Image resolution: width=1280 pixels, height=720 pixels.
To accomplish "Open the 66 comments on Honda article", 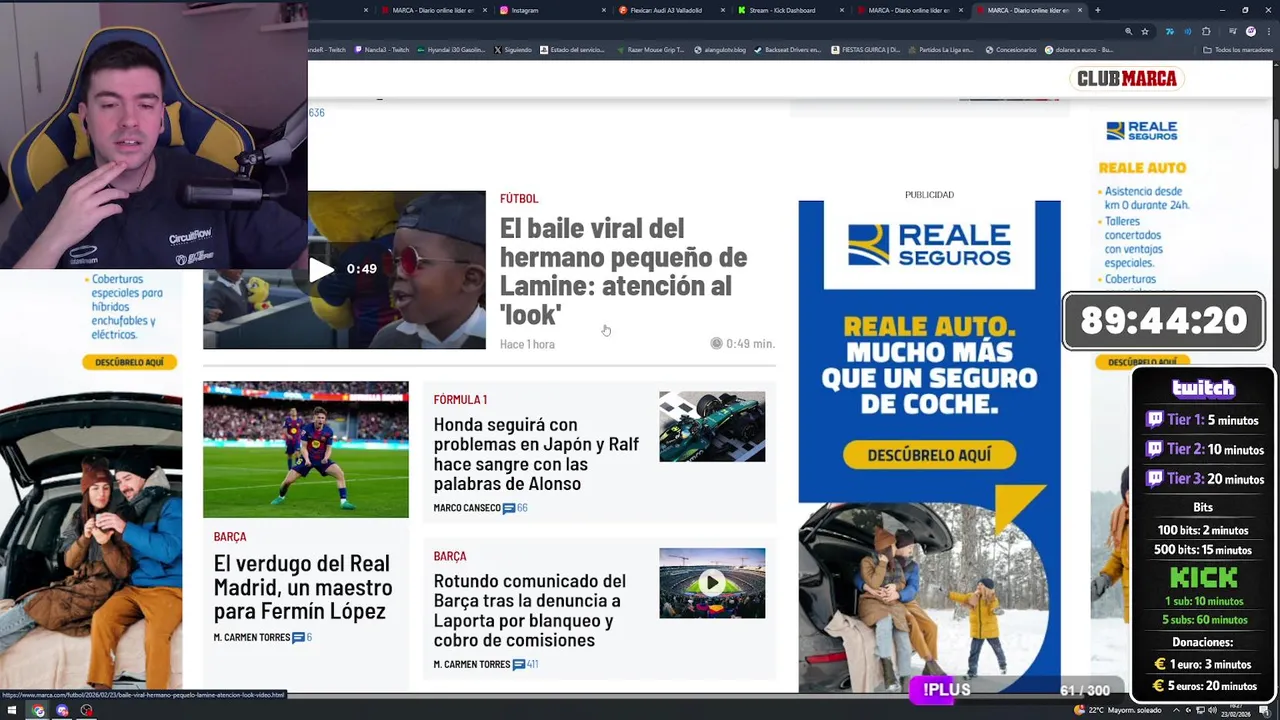I will point(515,508).
